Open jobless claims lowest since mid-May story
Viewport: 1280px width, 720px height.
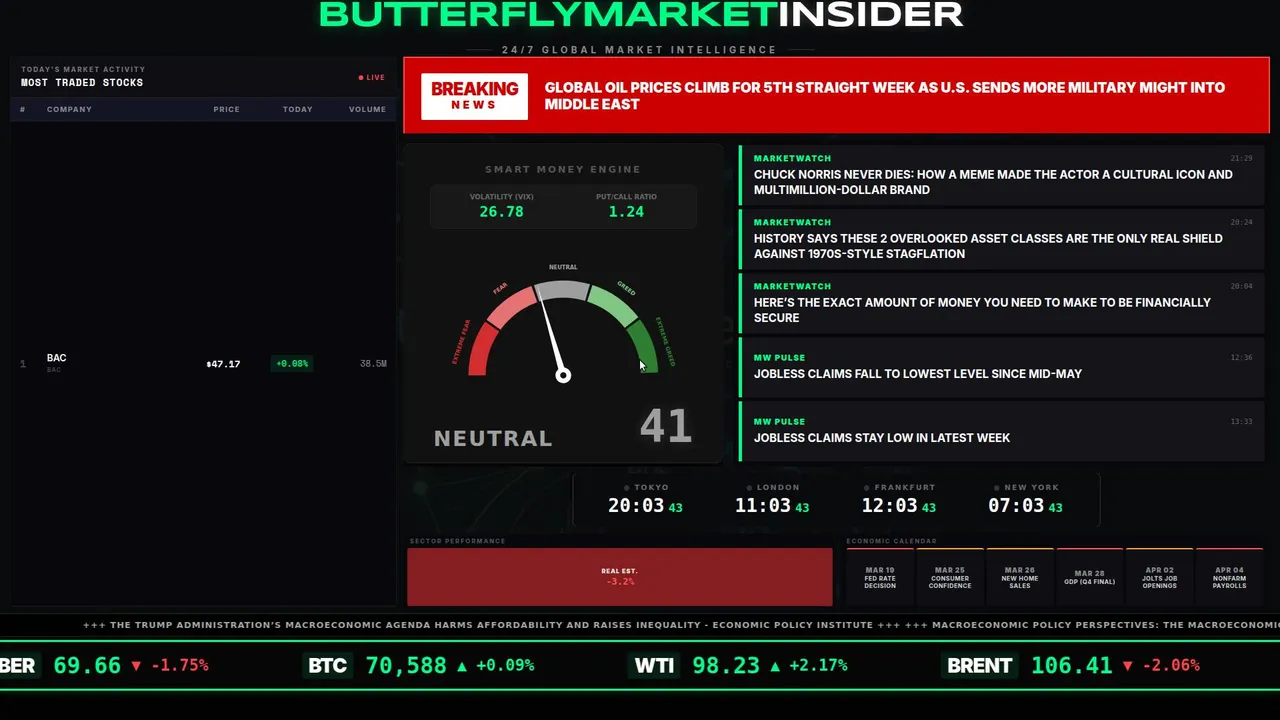coord(1002,366)
